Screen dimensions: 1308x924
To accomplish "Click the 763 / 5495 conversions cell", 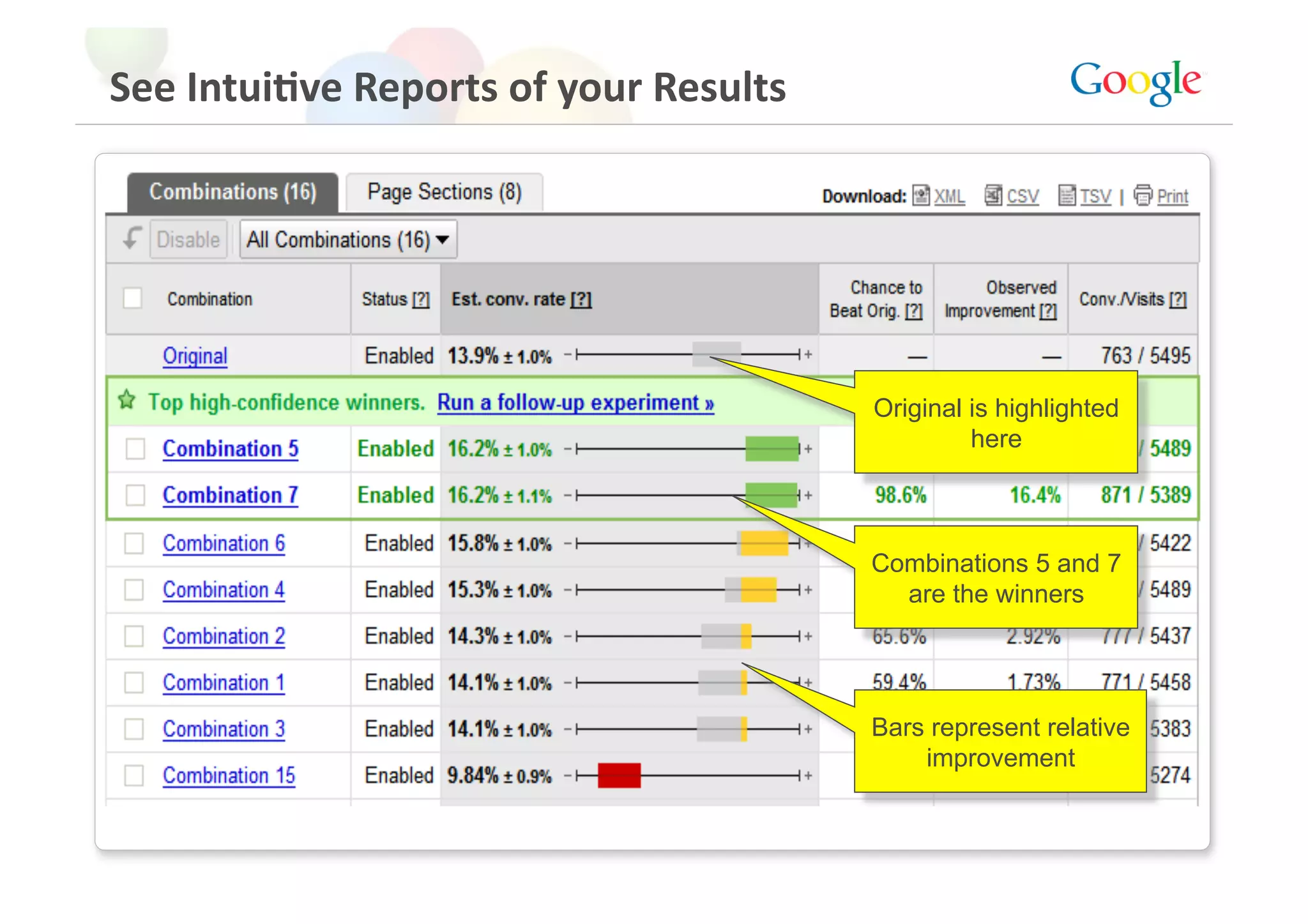I will click(1146, 356).
